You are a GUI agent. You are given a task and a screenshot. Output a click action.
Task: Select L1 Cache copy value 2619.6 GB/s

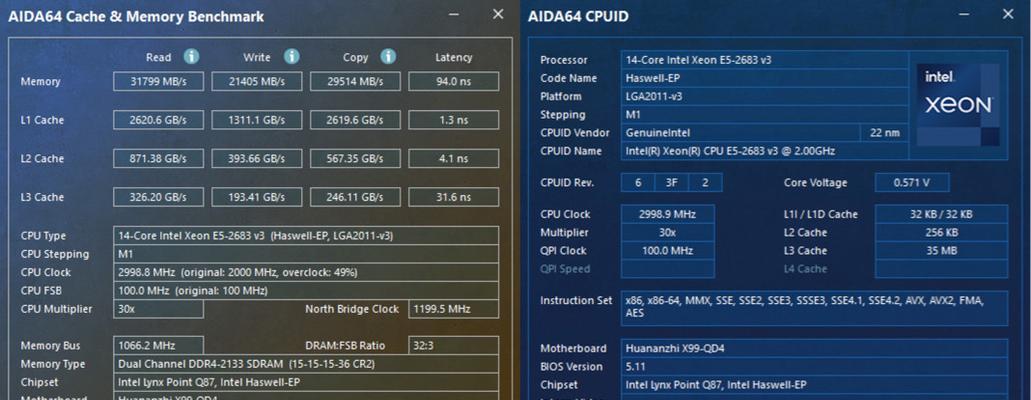(355, 120)
